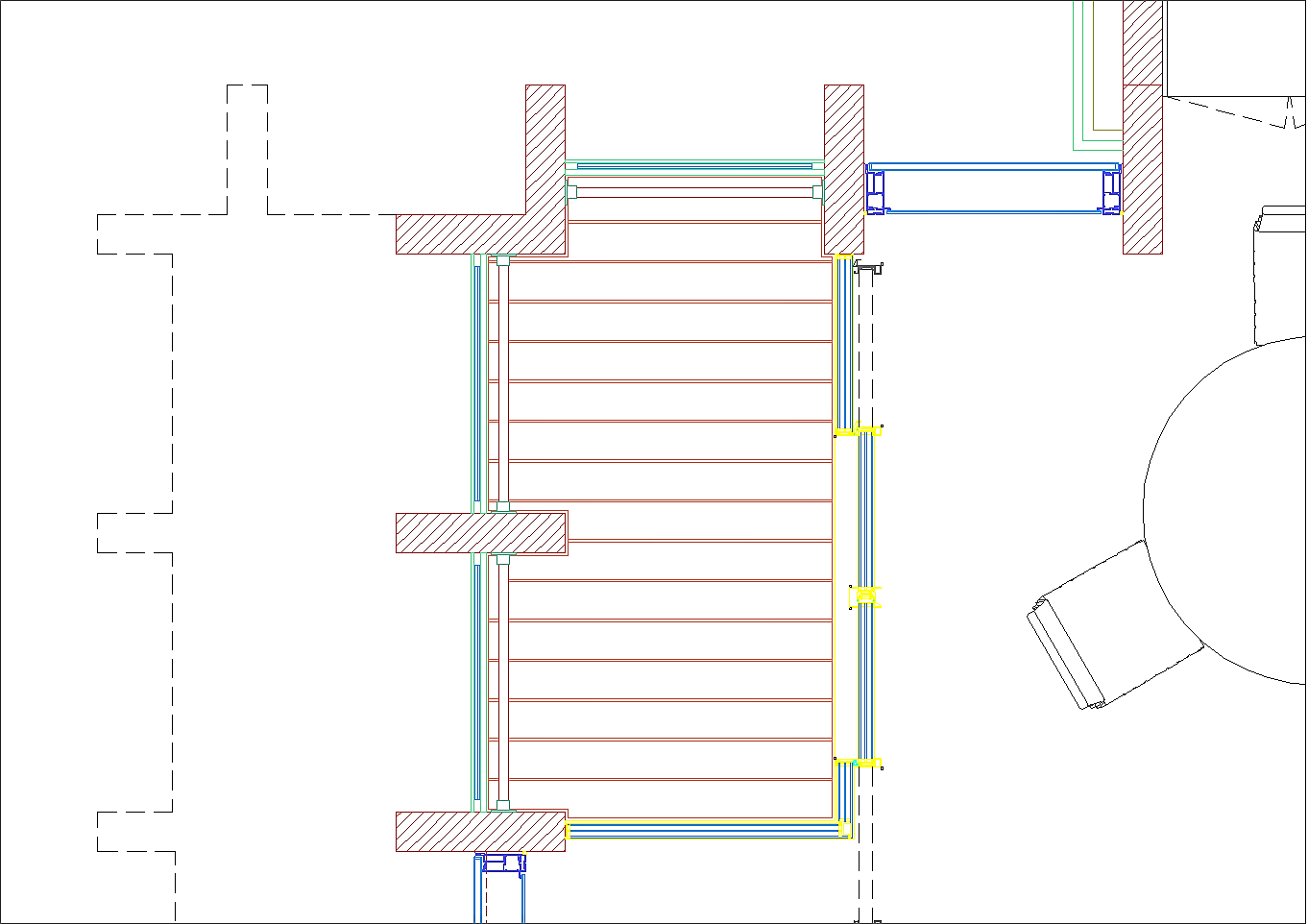1308x924 pixels.
Task: Select the bottom-left red hatched wall block
Action: point(480,832)
